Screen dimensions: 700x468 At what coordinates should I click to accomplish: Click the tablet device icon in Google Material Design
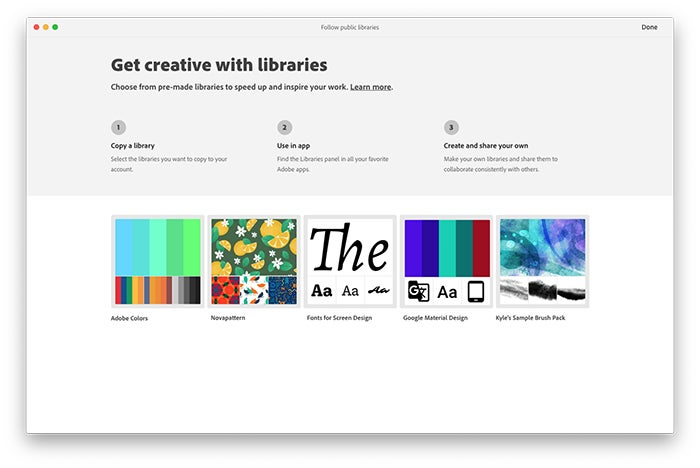pyautogui.click(x=475, y=291)
